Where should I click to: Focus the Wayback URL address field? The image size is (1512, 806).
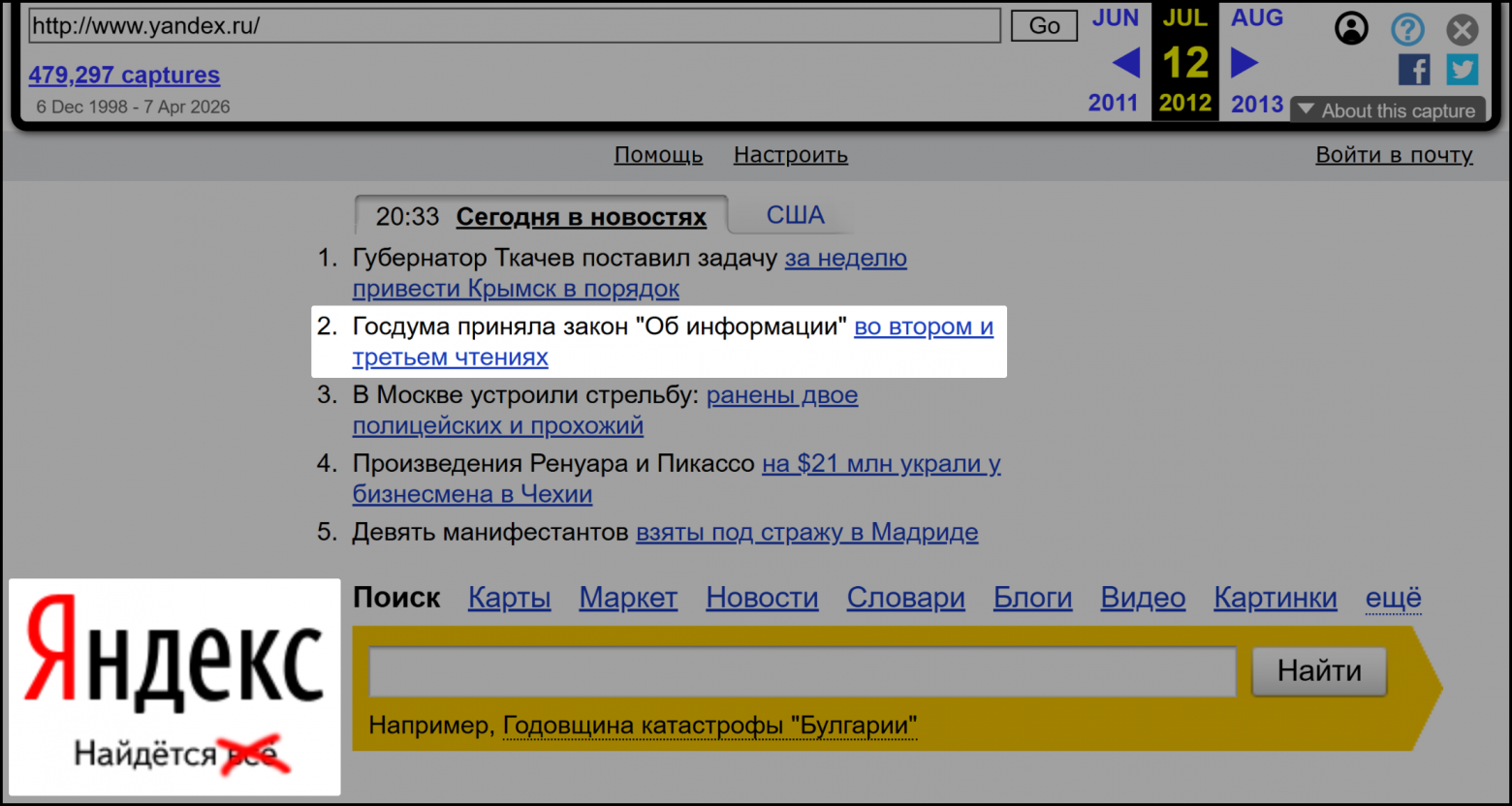pos(514,26)
